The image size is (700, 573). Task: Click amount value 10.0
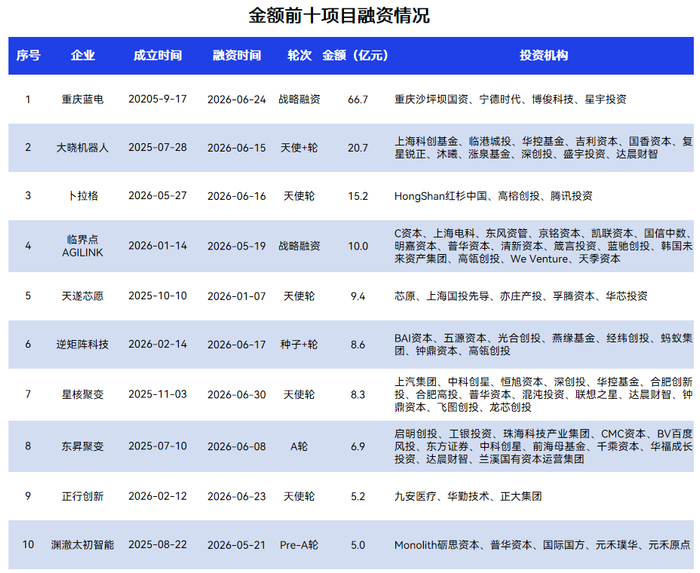pos(358,246)
